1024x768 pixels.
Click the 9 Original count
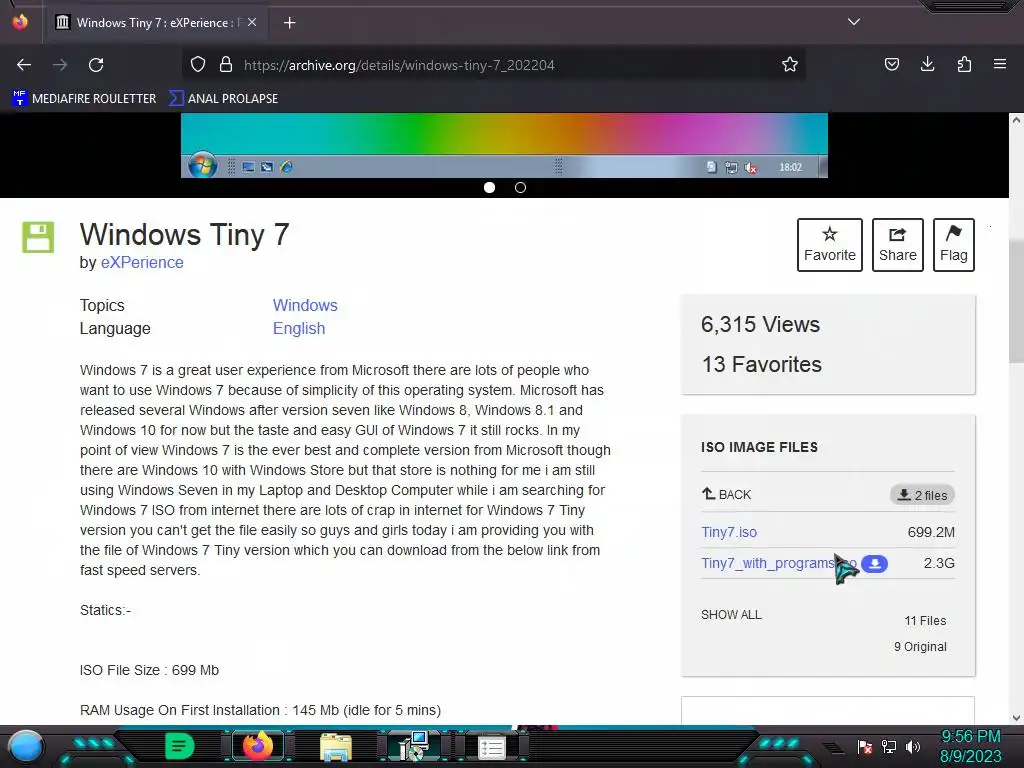[920, 647]
